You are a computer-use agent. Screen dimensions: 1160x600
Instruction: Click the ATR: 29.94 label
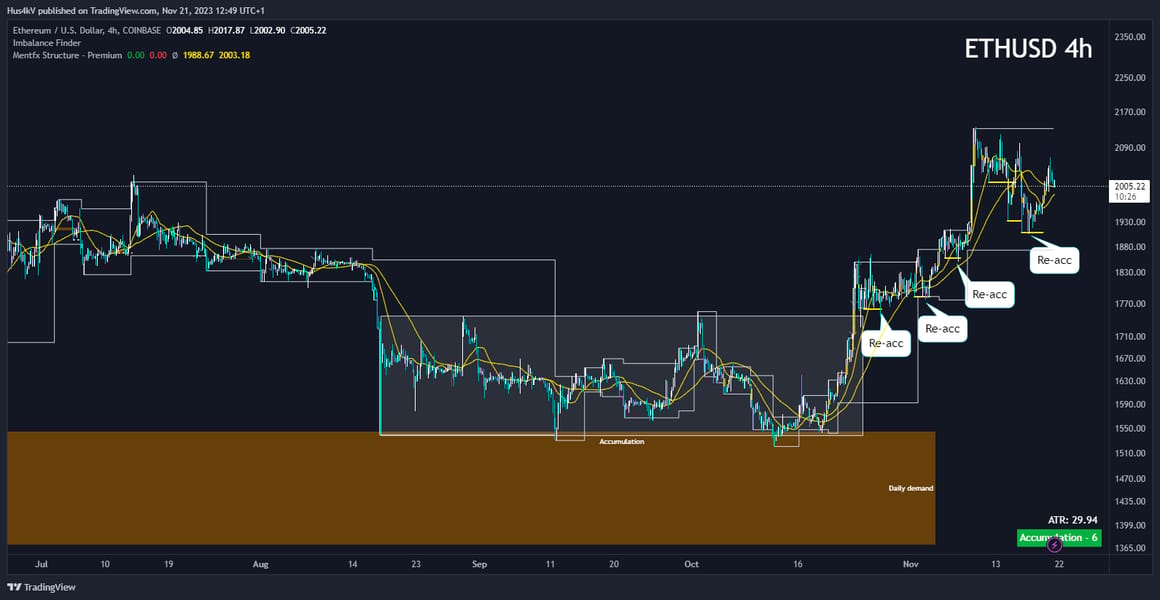pyautogui.click(x=1072, y=519)
